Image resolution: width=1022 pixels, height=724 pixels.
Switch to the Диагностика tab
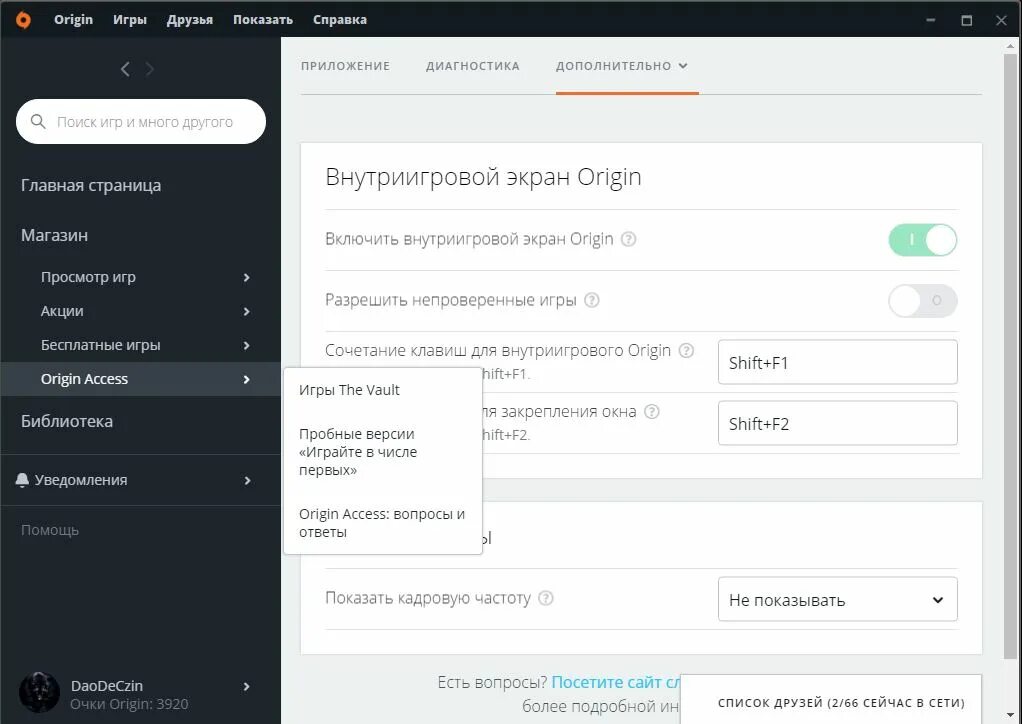(473, 66)
